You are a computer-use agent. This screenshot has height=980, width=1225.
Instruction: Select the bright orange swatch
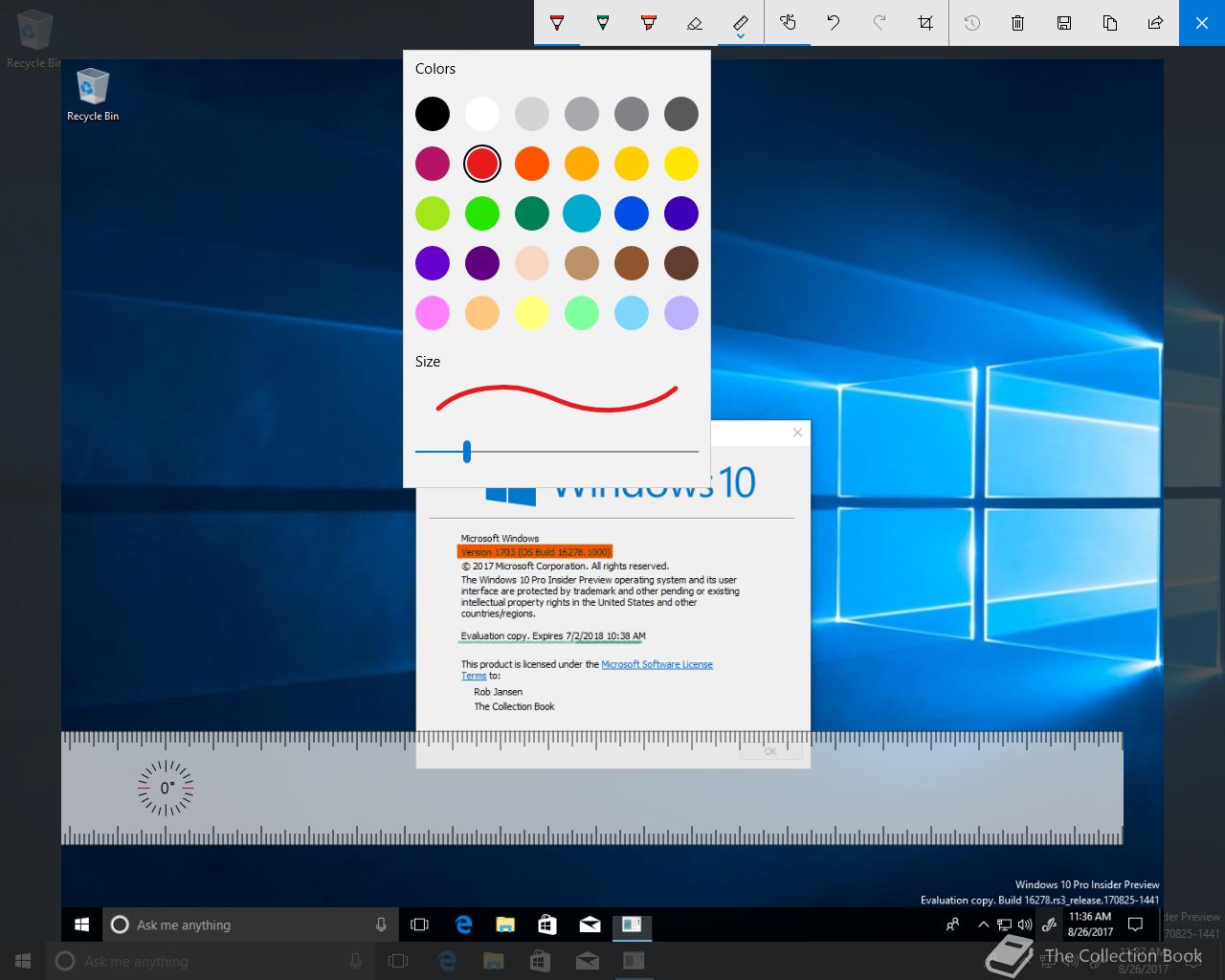pos(532,164)
